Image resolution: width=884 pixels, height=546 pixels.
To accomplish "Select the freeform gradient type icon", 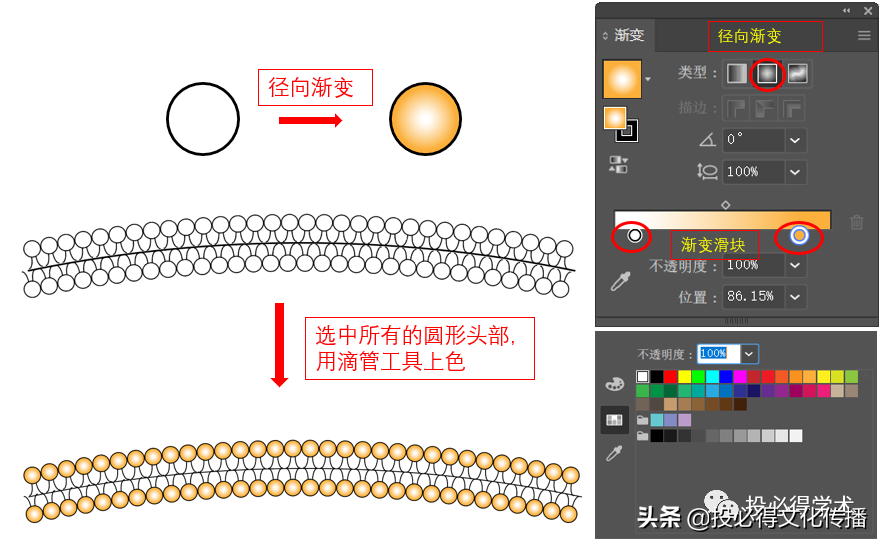I will pyautogui.click(x=797, y=73).
